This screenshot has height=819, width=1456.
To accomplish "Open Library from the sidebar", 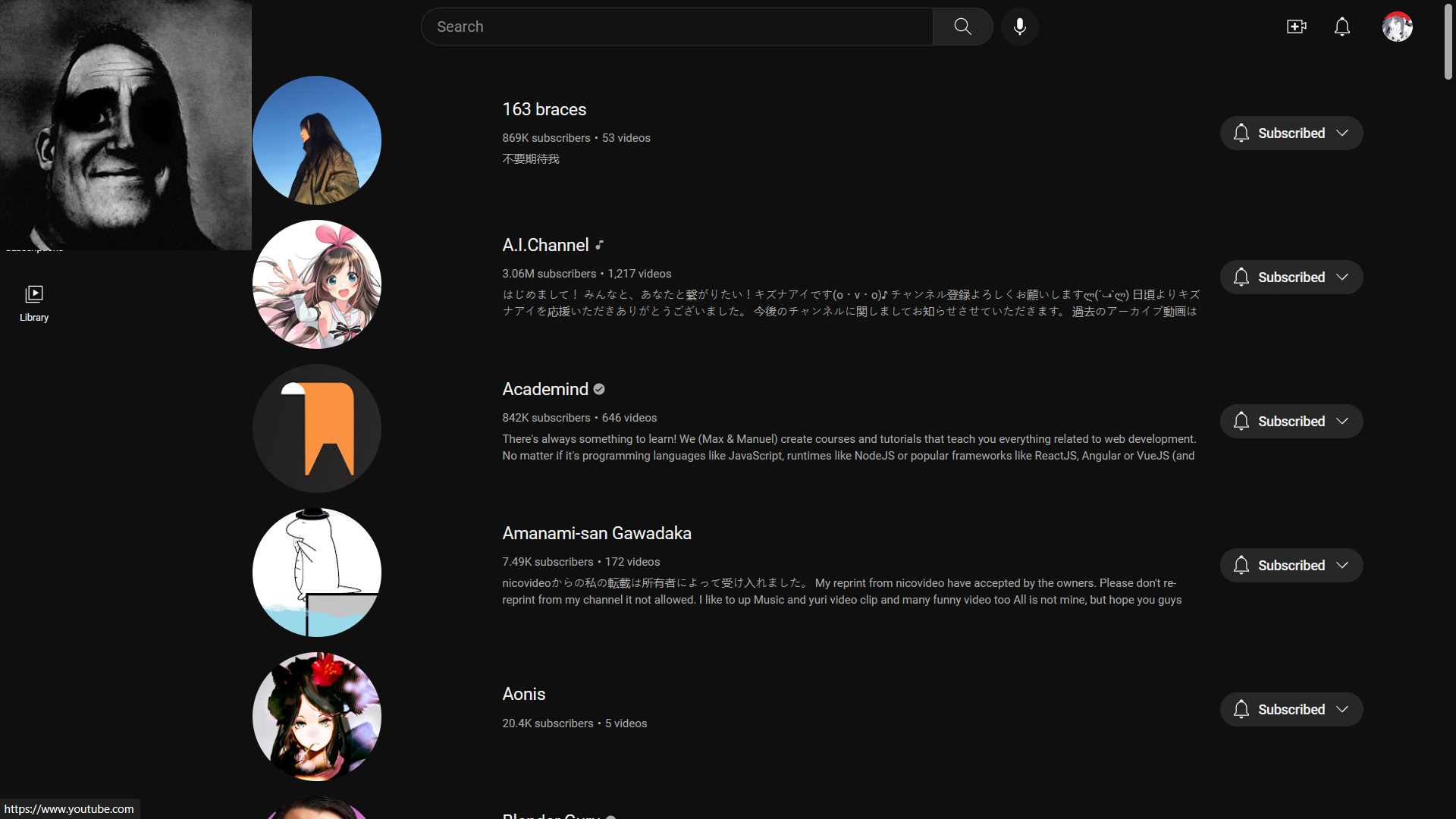I will 34,303.
